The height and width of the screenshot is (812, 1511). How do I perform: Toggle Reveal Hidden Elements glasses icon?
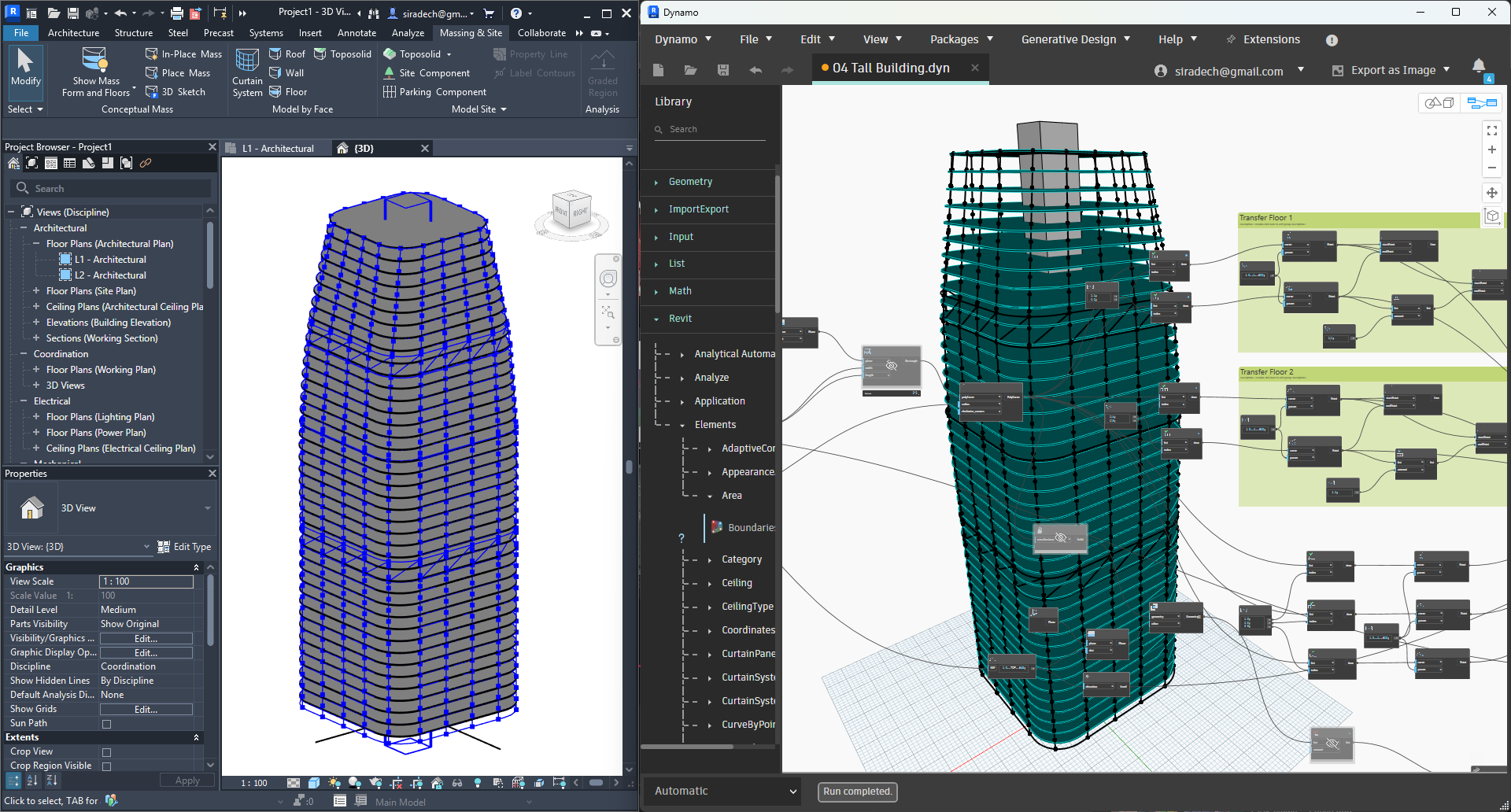[456, 783]
